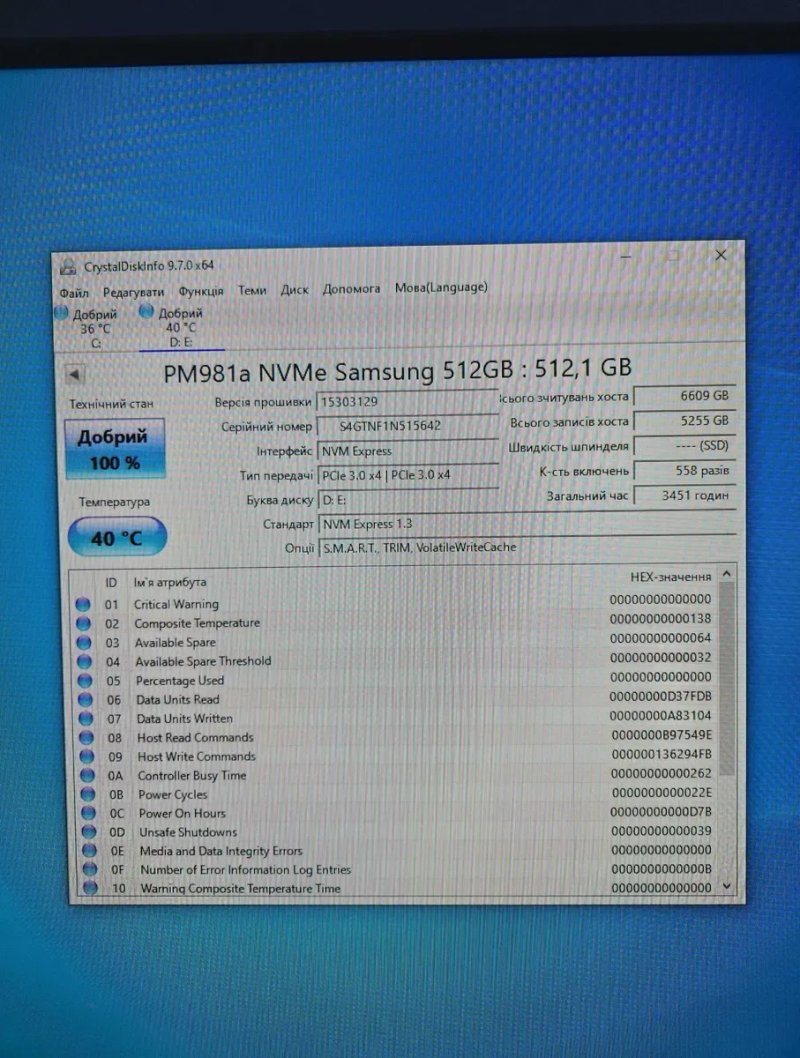Image resolution: width=800 pixels, height=1058 pixels.
Task: Click status orb for Power Cycles row
Action: click(88, 795)
